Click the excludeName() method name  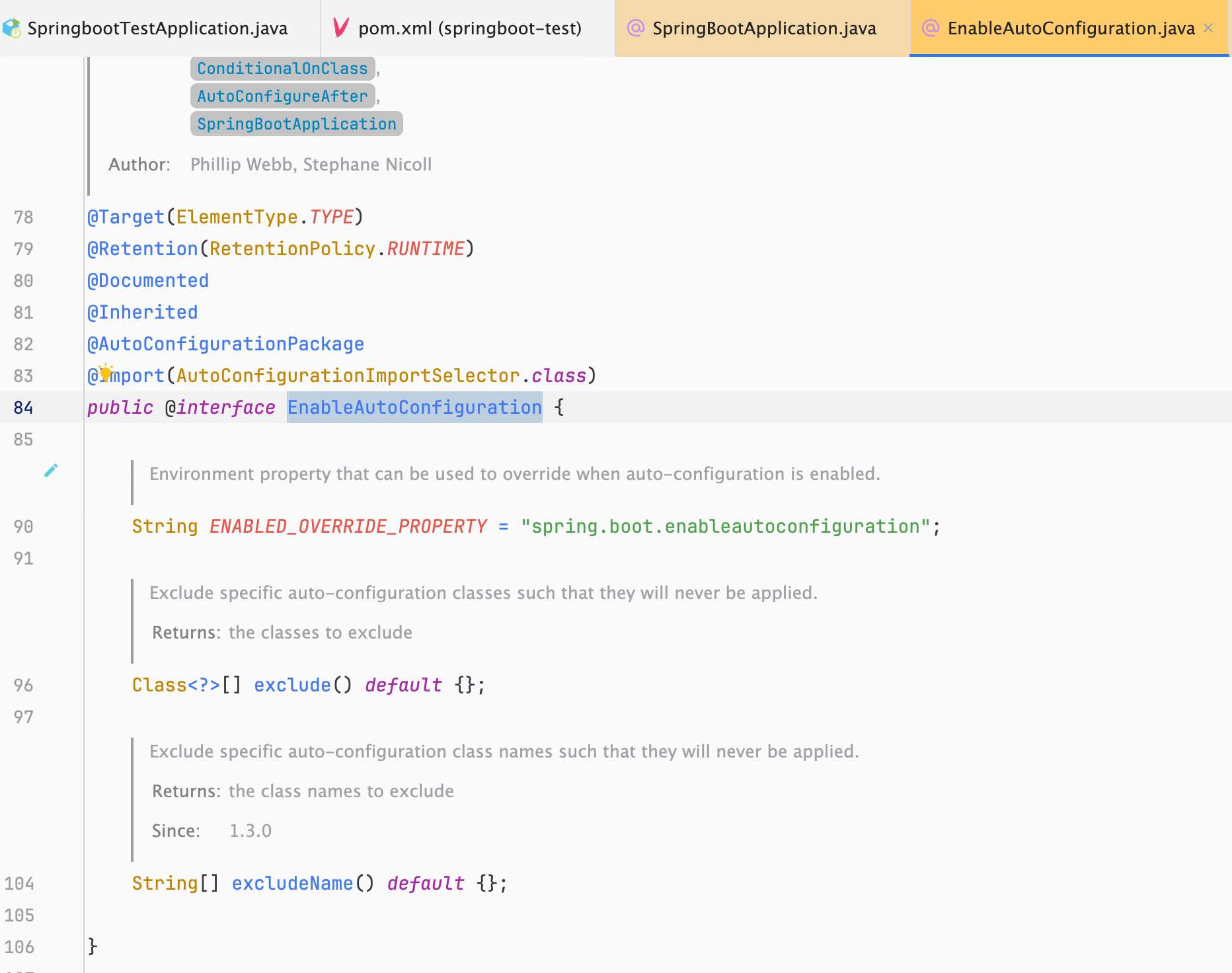pos(292,883)
